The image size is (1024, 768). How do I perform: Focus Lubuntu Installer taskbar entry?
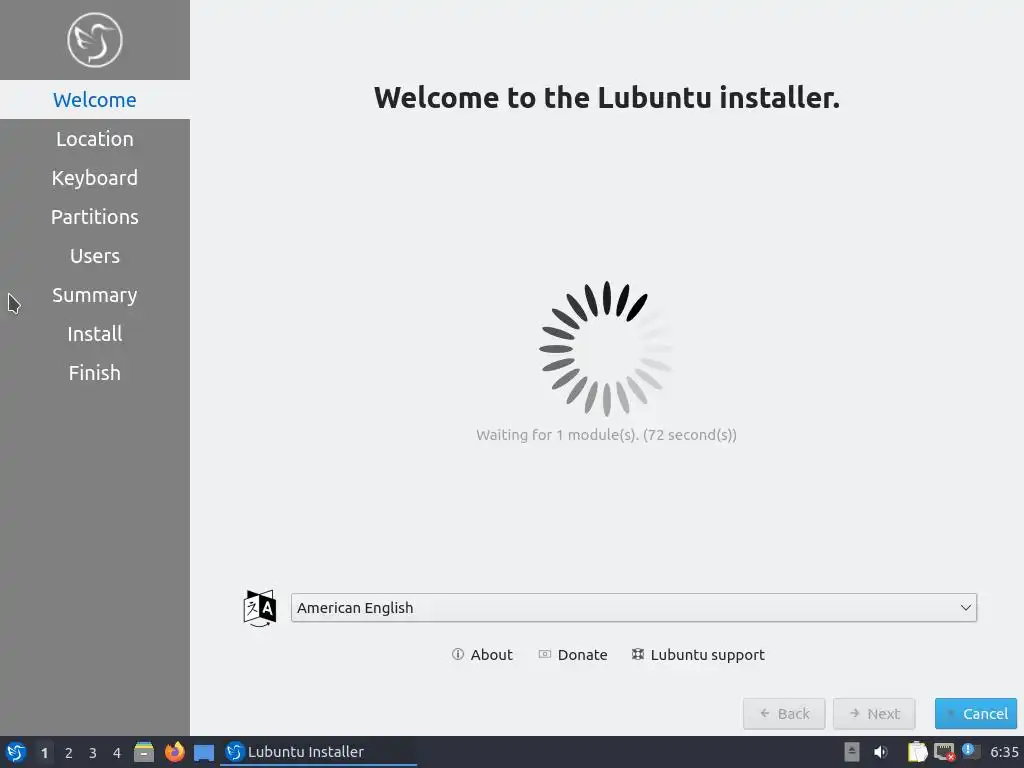319,752
